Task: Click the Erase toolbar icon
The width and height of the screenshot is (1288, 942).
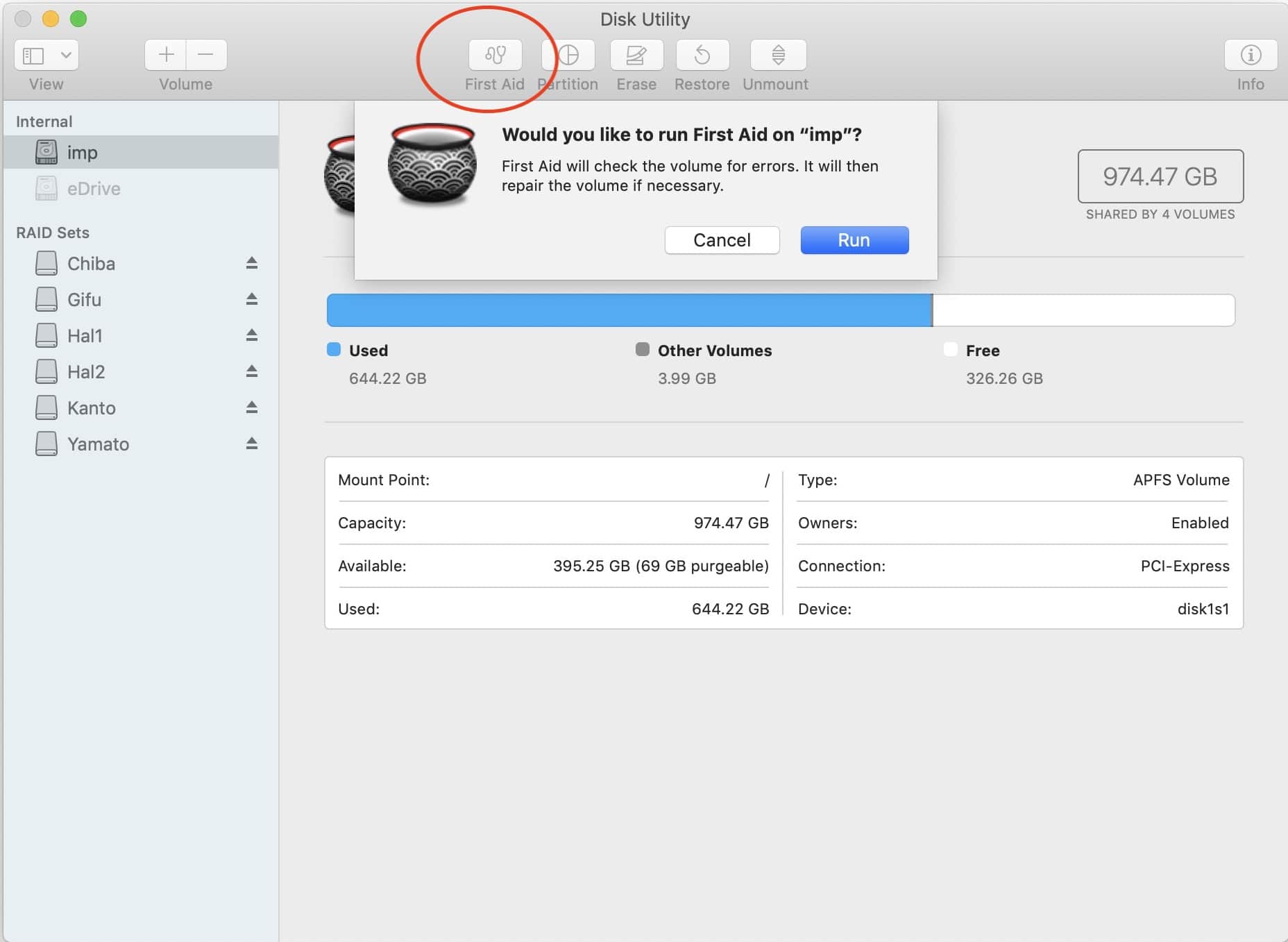Action: point(636,55)
